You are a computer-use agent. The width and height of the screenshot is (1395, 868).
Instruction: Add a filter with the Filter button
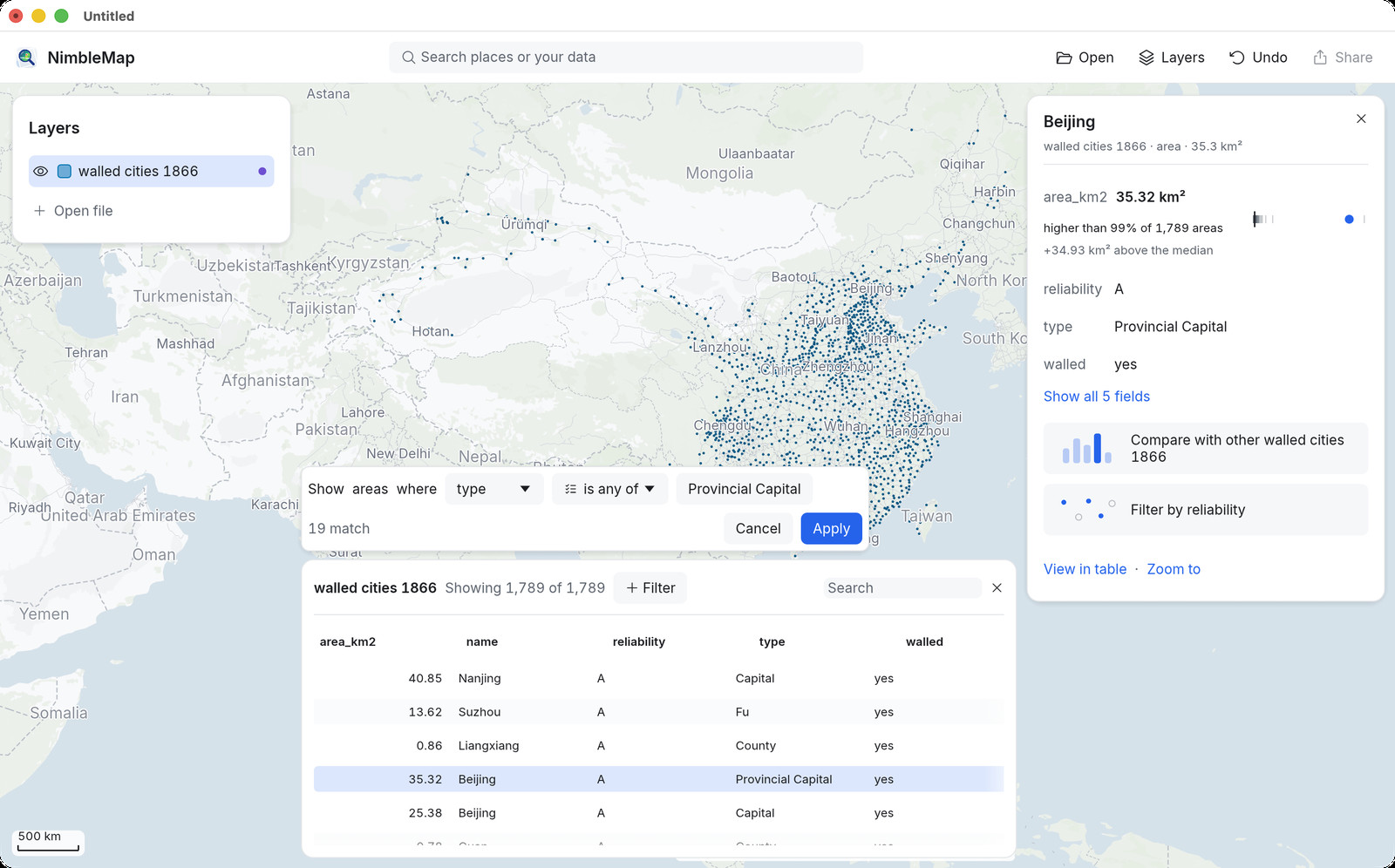[650, 588]
